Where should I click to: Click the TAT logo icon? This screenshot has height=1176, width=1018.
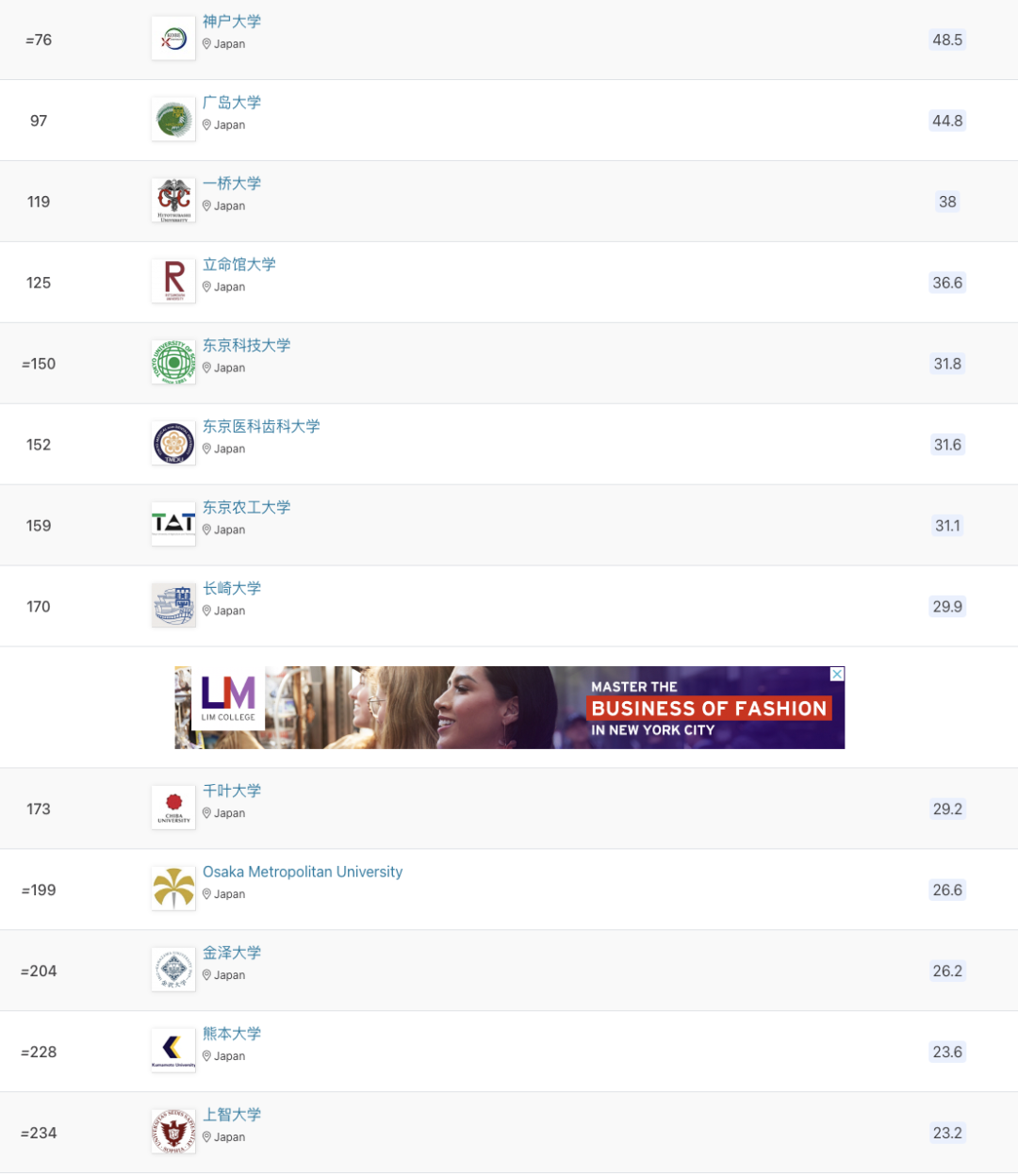173,526
